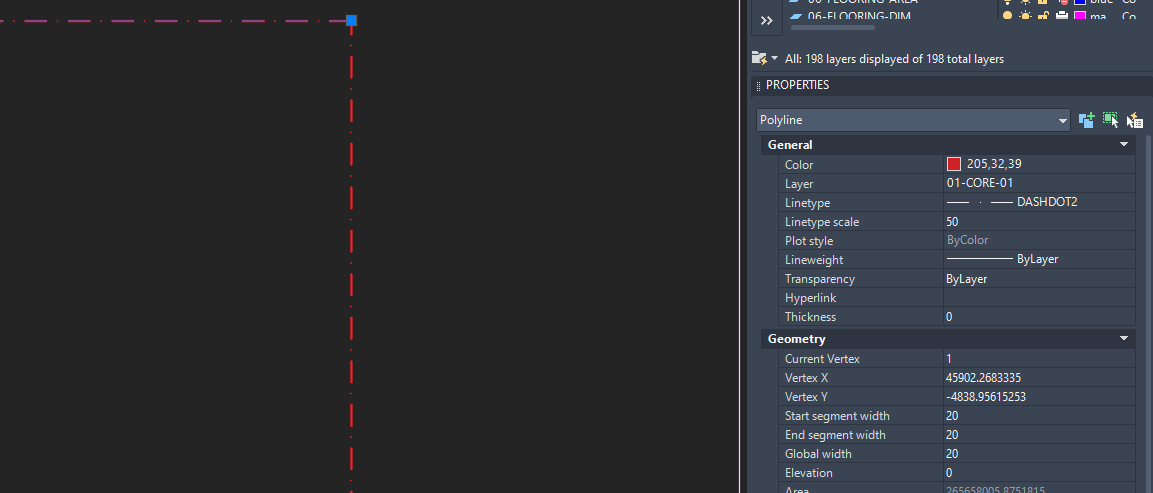Toggle plotting for 06-FLOORING-DIM layer printer icon
This screenshot has height=493, width=1153.
pyautogui.click(x=1061, y=15)
